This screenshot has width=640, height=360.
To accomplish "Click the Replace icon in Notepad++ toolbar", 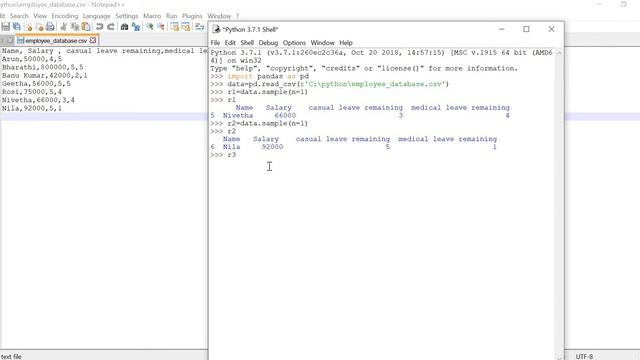I will click(x=136, y=27).
